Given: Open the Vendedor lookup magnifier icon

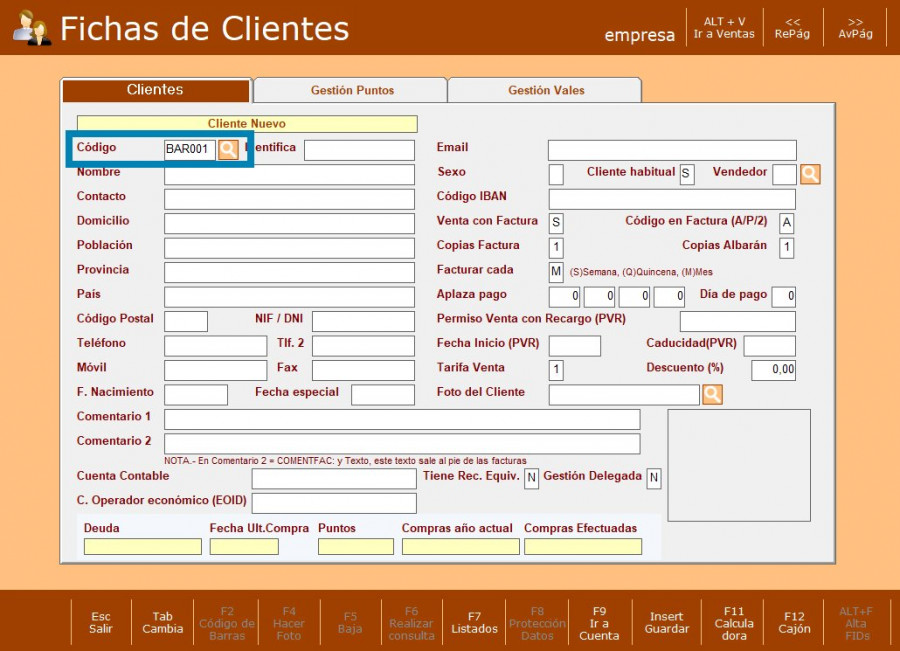Looking at the screenshot, I should pyautogui.click(x=810, y=174).
